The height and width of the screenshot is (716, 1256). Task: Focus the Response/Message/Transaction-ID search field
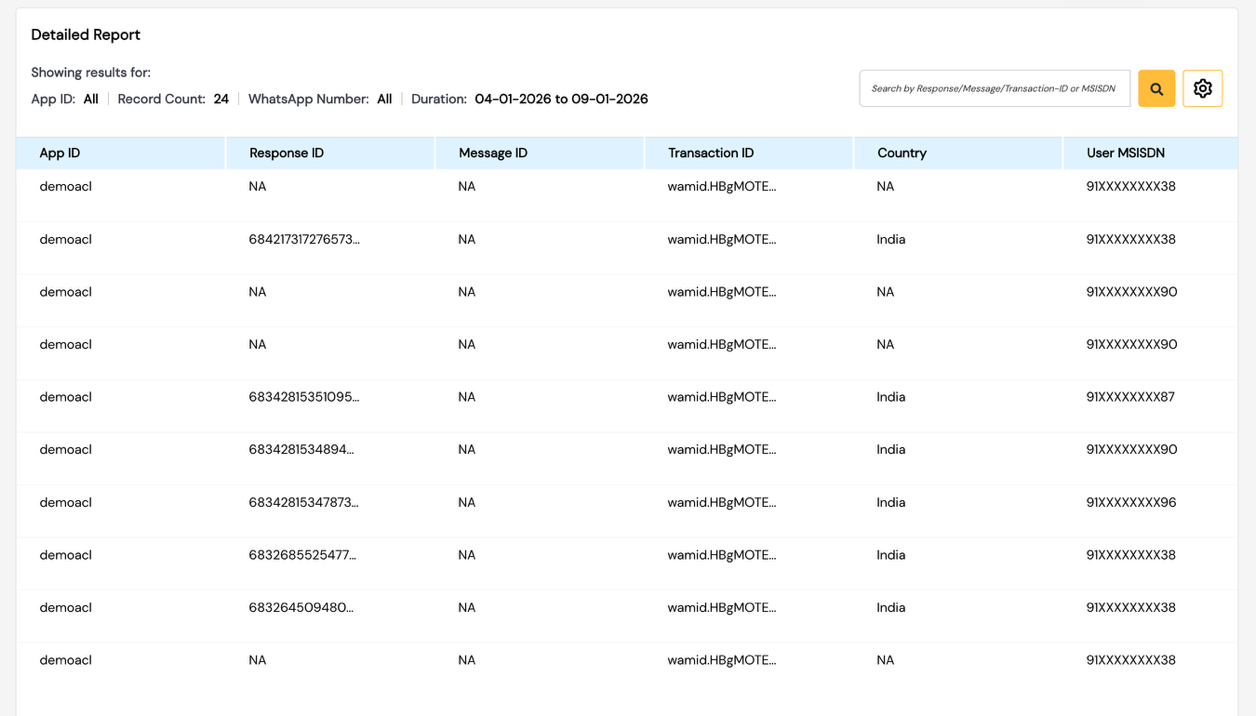pos(995,89)
